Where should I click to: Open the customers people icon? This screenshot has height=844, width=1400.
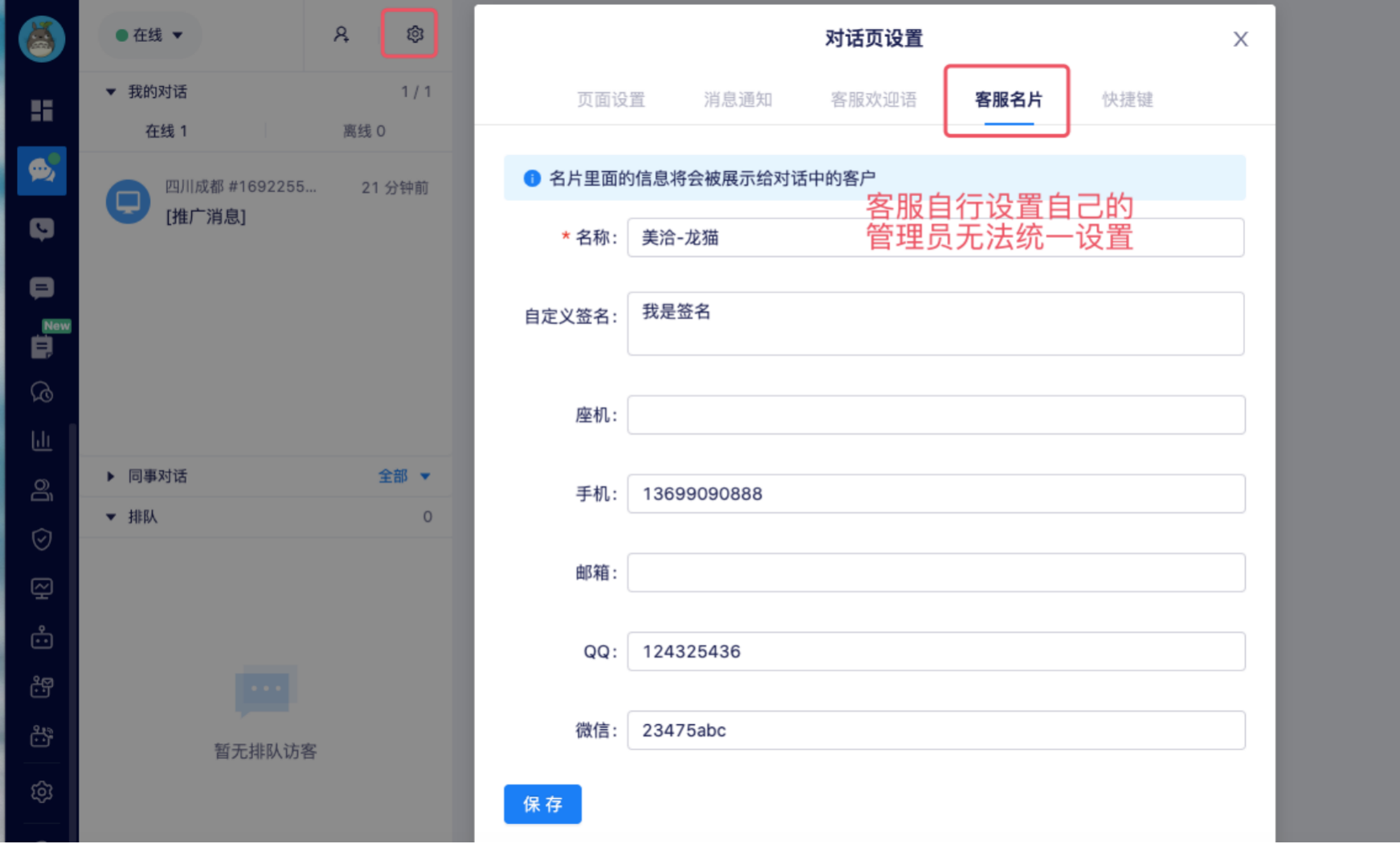(x=42, y=490)
